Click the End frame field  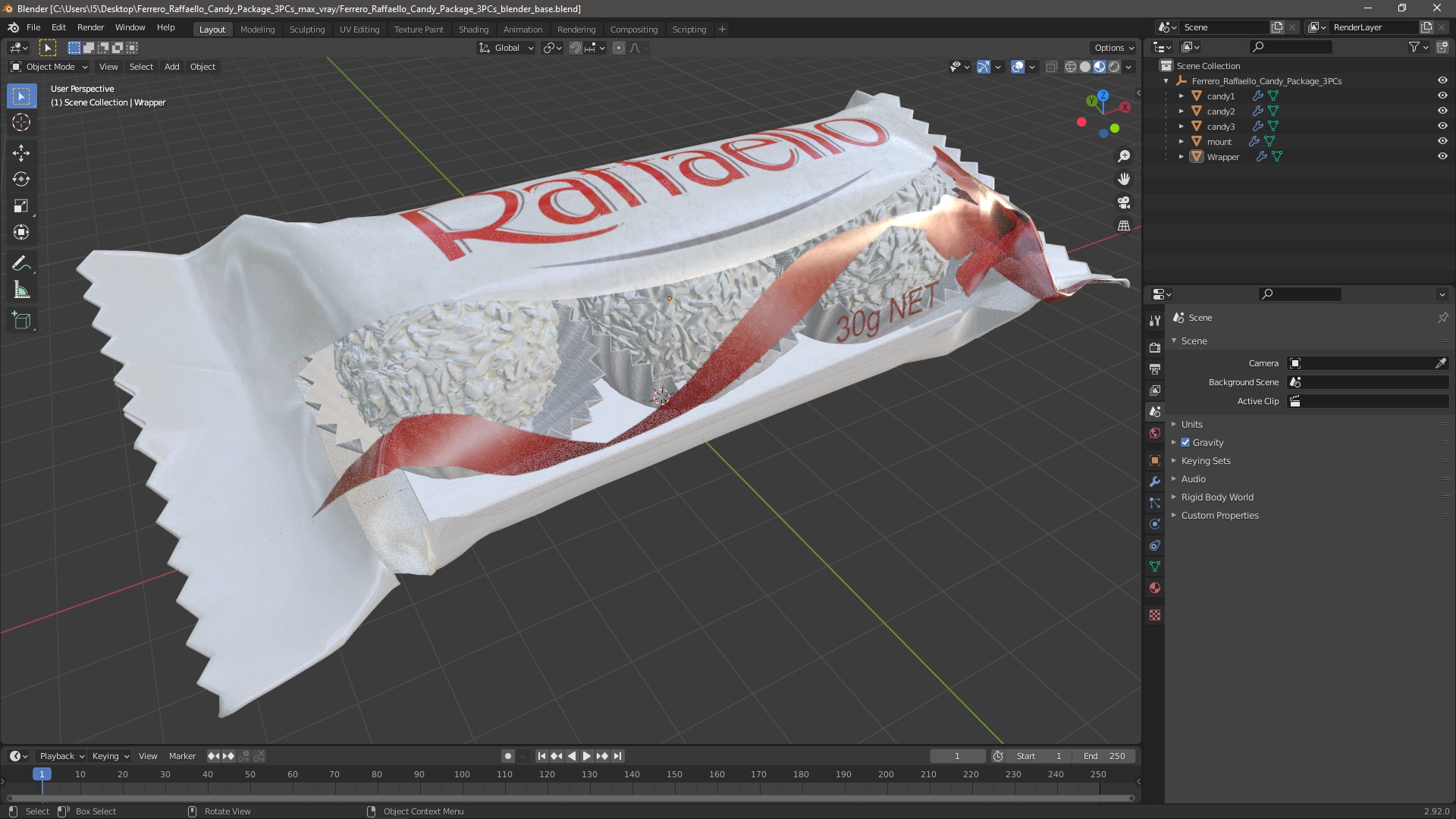pyautogui.click(x=1105, y=756)
